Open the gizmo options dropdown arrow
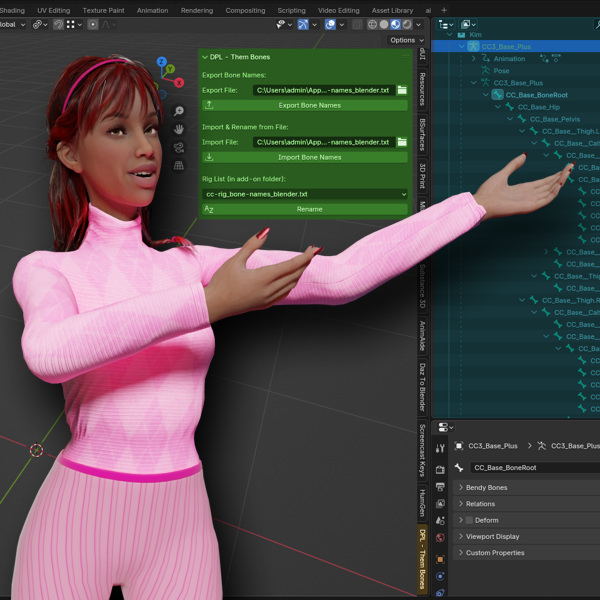Image resolution: width=600 pixels, height=600 pixels. pyautogui.click(x=315, y=24)
